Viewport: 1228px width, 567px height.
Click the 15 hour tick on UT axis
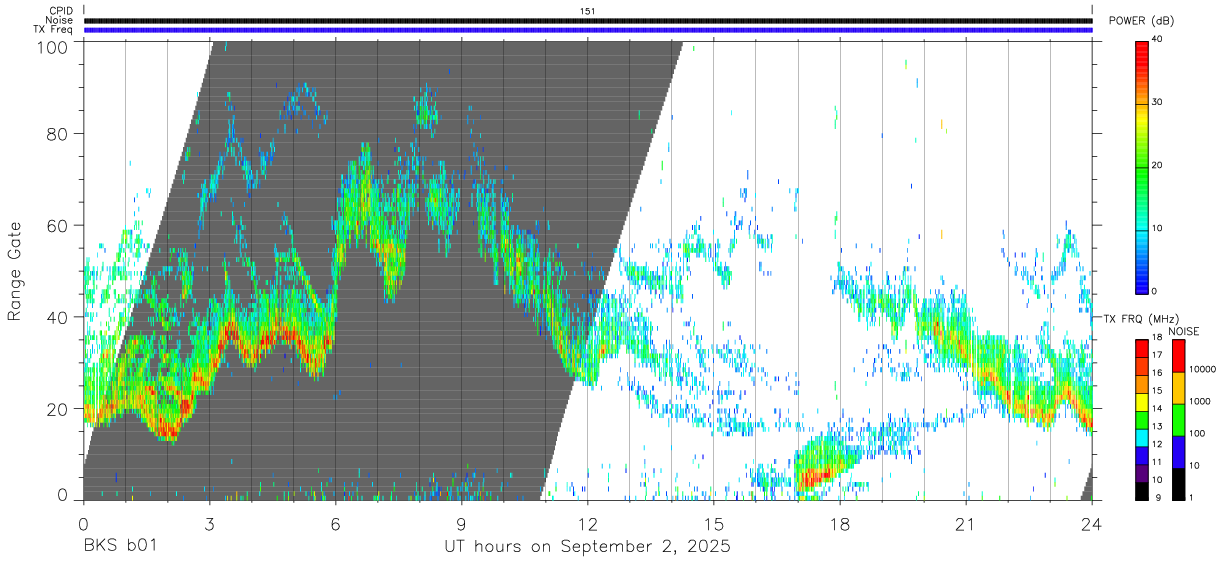click(714, 523)
